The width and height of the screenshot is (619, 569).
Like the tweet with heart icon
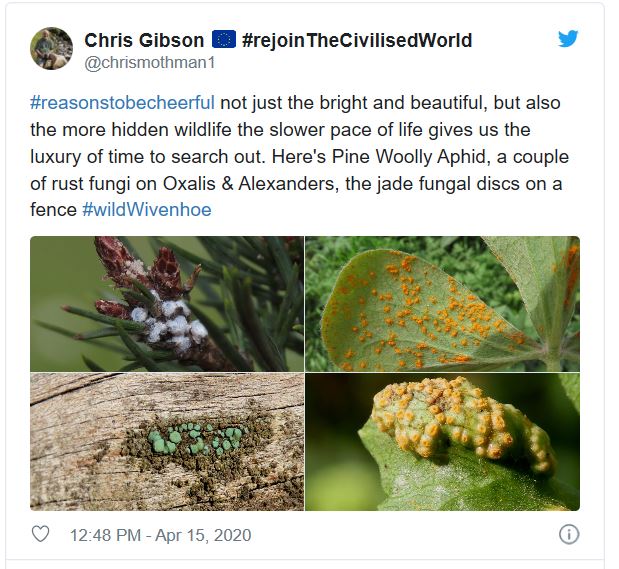[x=40, y=534]
